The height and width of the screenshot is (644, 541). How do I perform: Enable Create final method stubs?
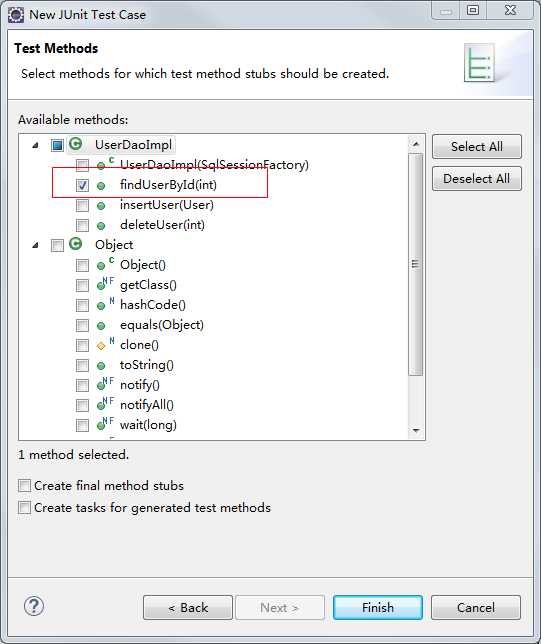click(24, 485)
